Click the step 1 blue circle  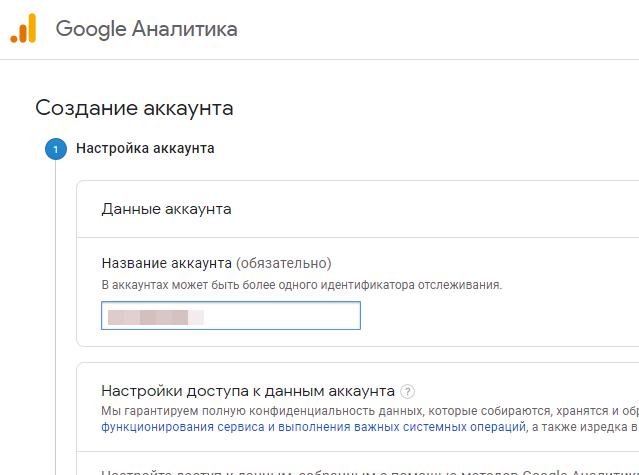tap(55, 149)
